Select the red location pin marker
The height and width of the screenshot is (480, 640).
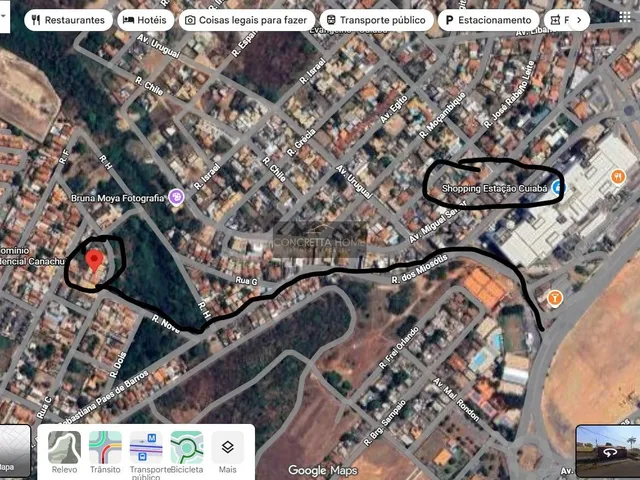tap(94, 261)
